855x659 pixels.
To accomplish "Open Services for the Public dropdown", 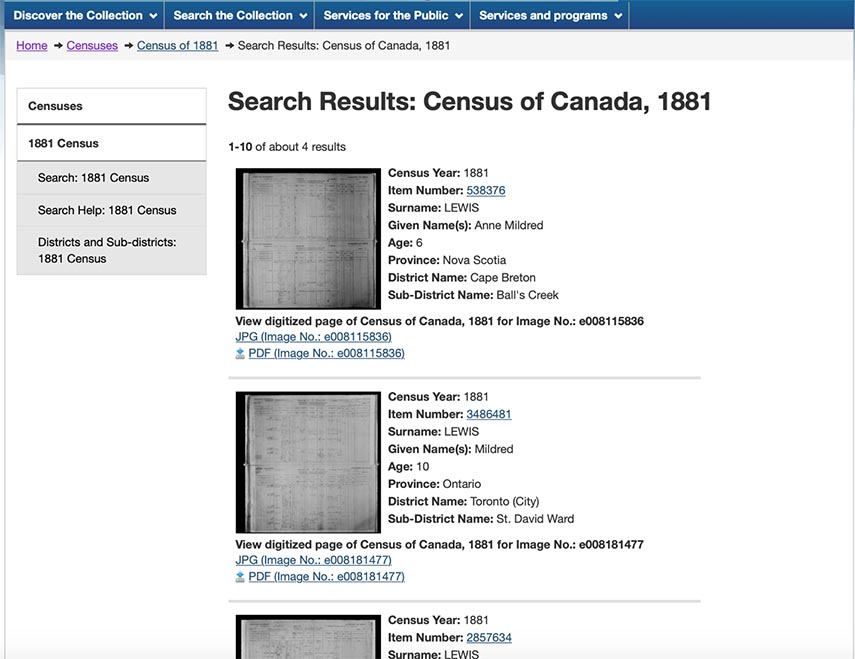I will click(393, 15).
